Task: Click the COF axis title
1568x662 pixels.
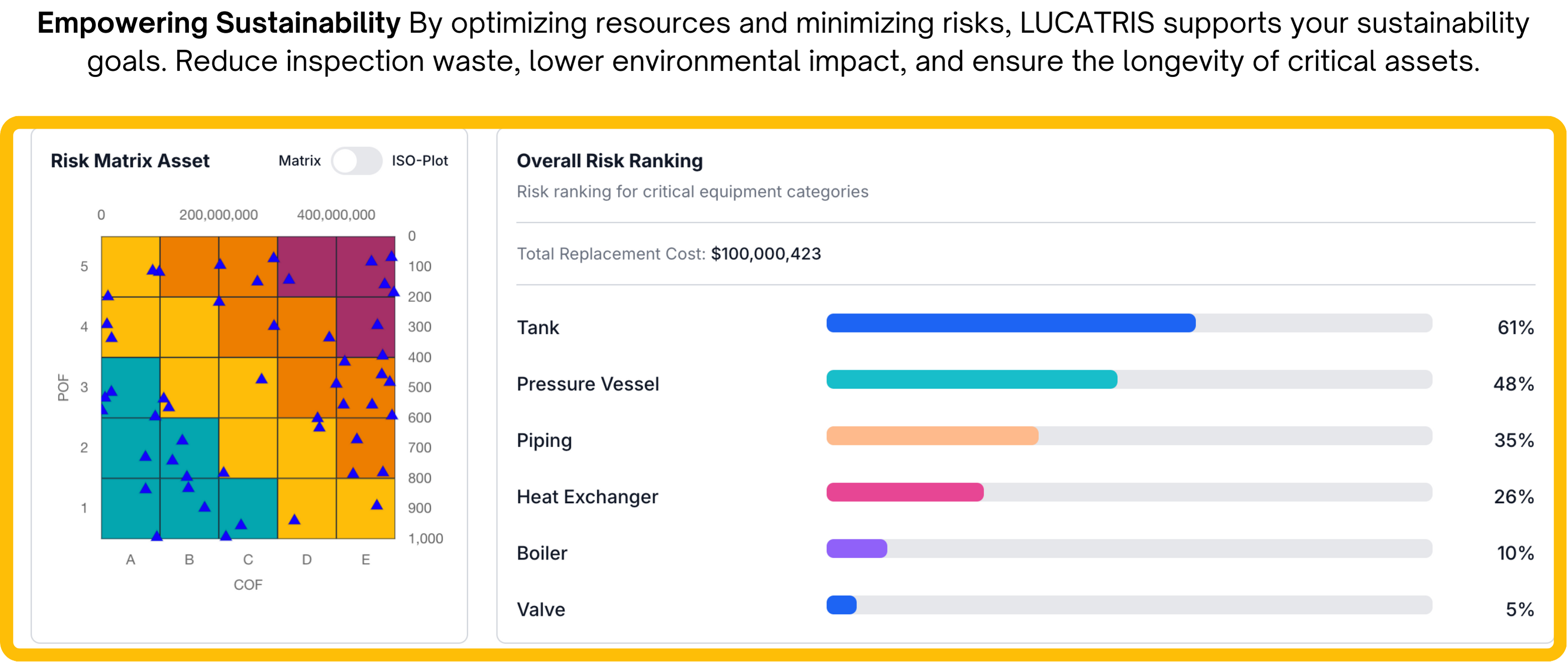Action: click(x=248, y=585)
